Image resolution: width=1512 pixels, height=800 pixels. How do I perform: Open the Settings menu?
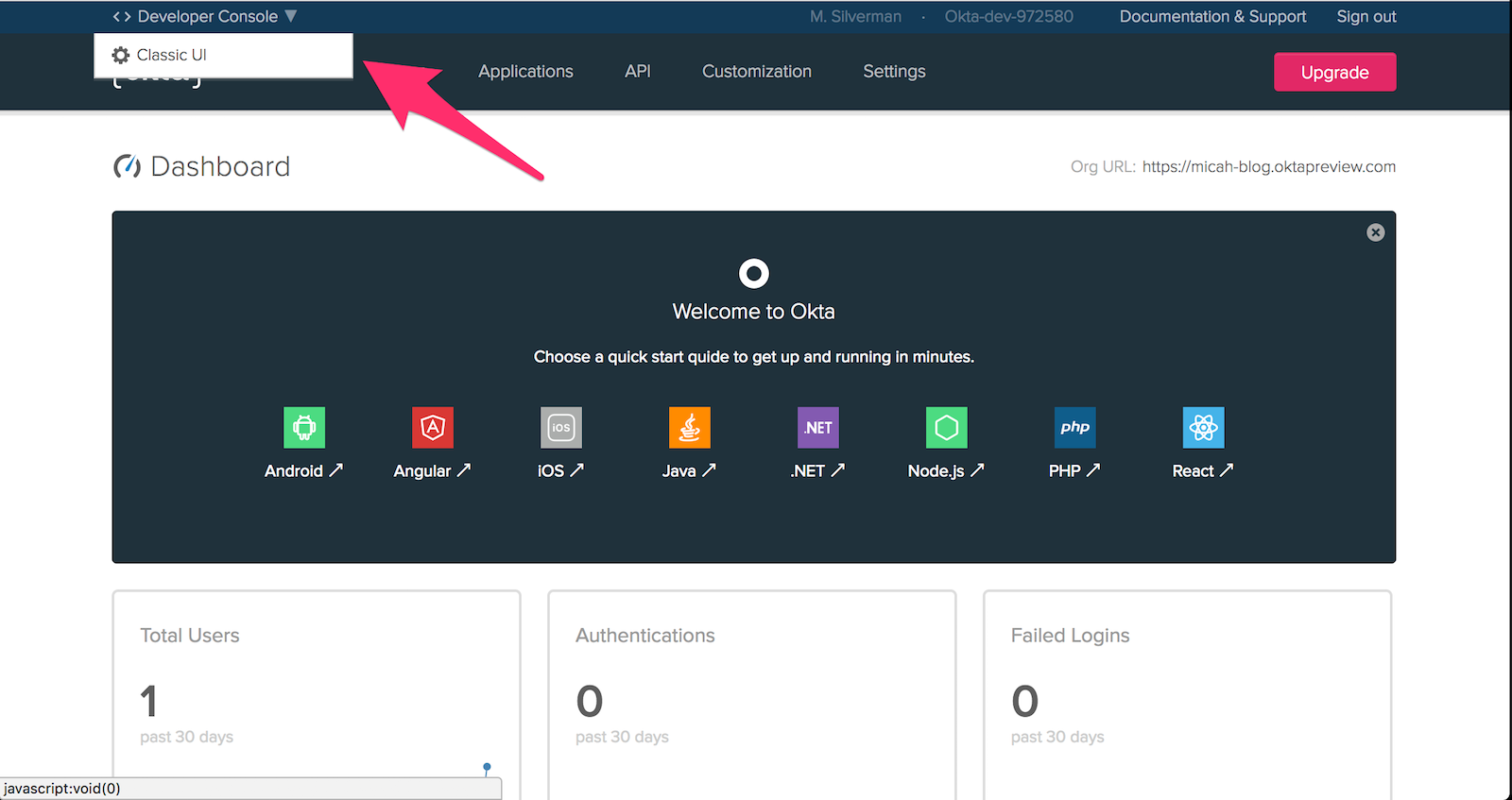(894, 72)
